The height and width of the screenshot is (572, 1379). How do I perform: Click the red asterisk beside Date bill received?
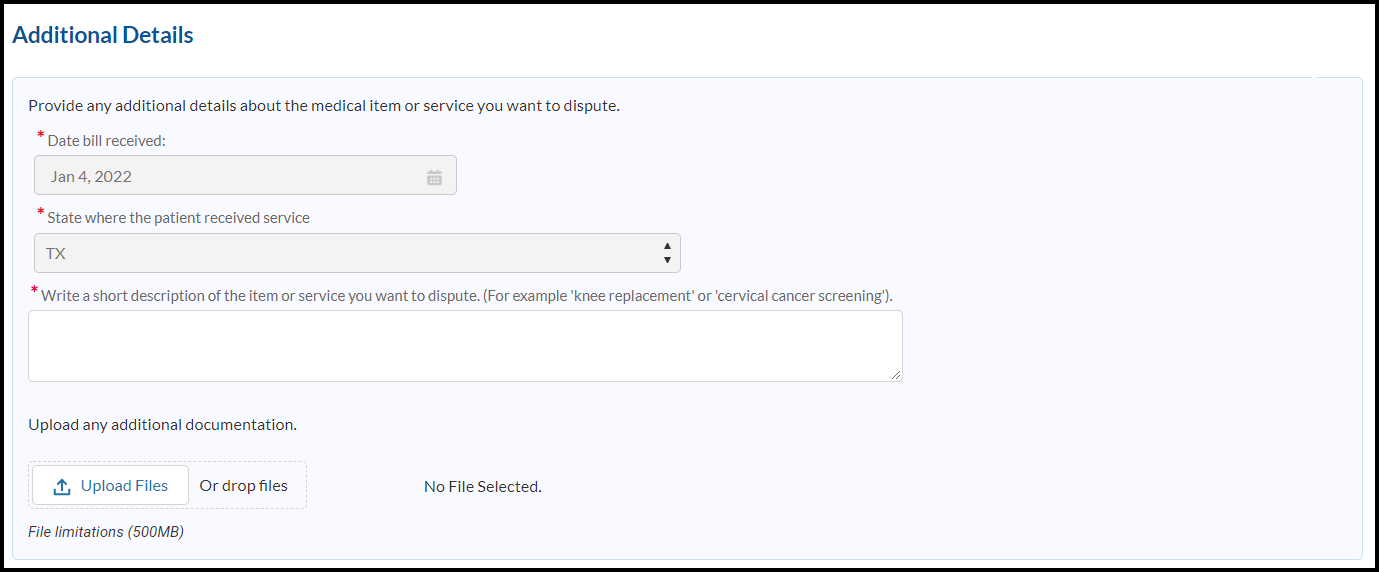[x=41, y=136]
